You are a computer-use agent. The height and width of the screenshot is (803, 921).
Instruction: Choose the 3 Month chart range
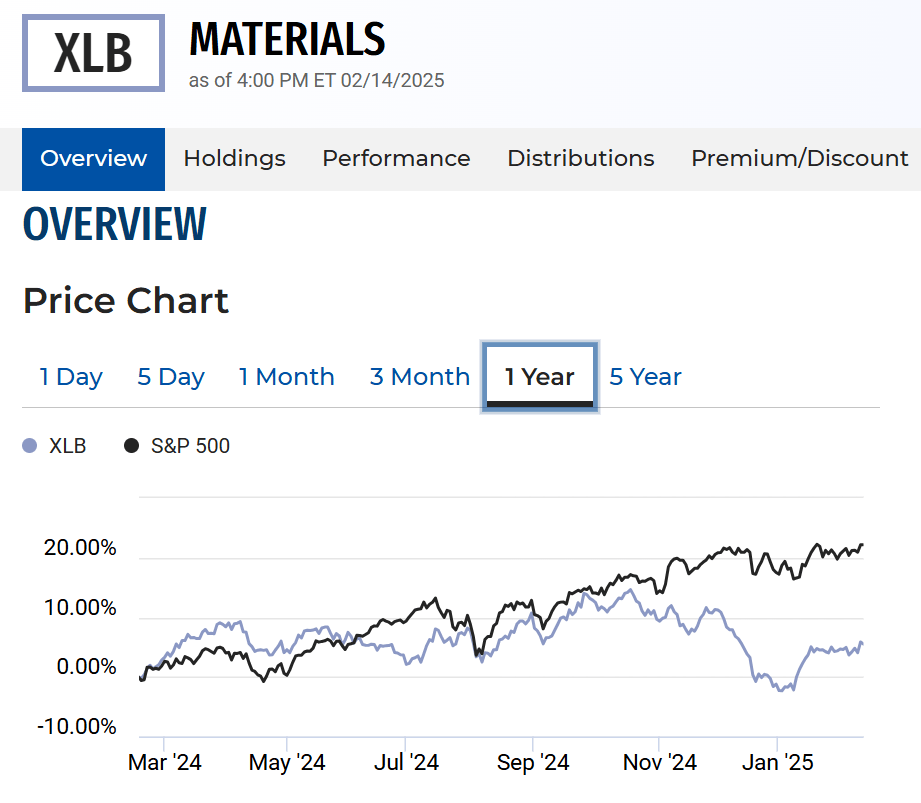click(419, 377)
